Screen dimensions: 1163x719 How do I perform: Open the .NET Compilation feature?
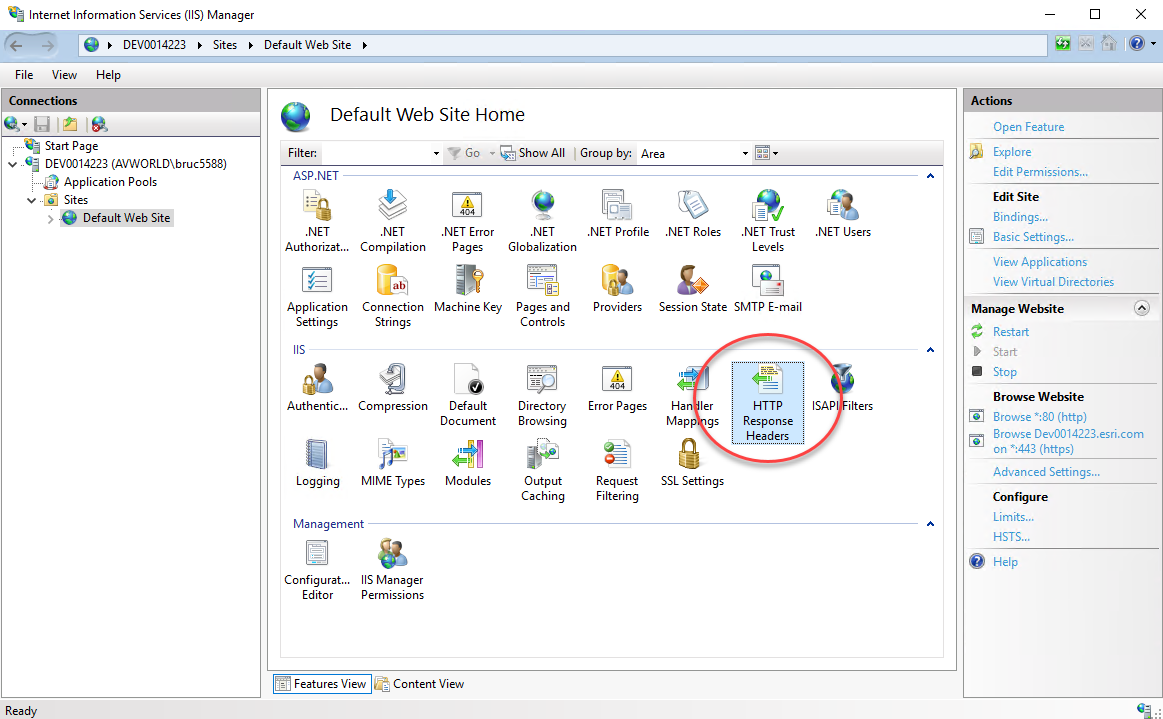point(392,220)
